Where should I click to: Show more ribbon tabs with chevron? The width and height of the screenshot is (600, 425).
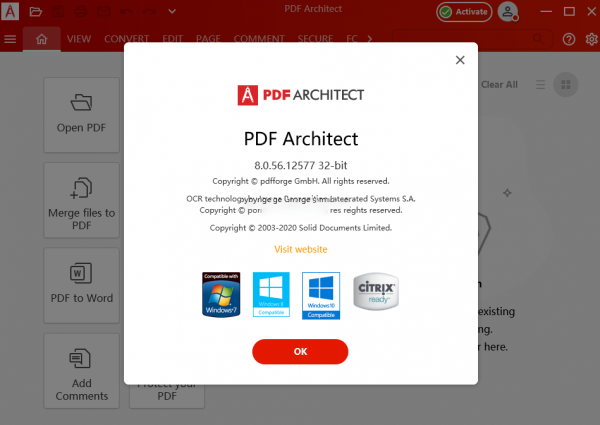370,39
